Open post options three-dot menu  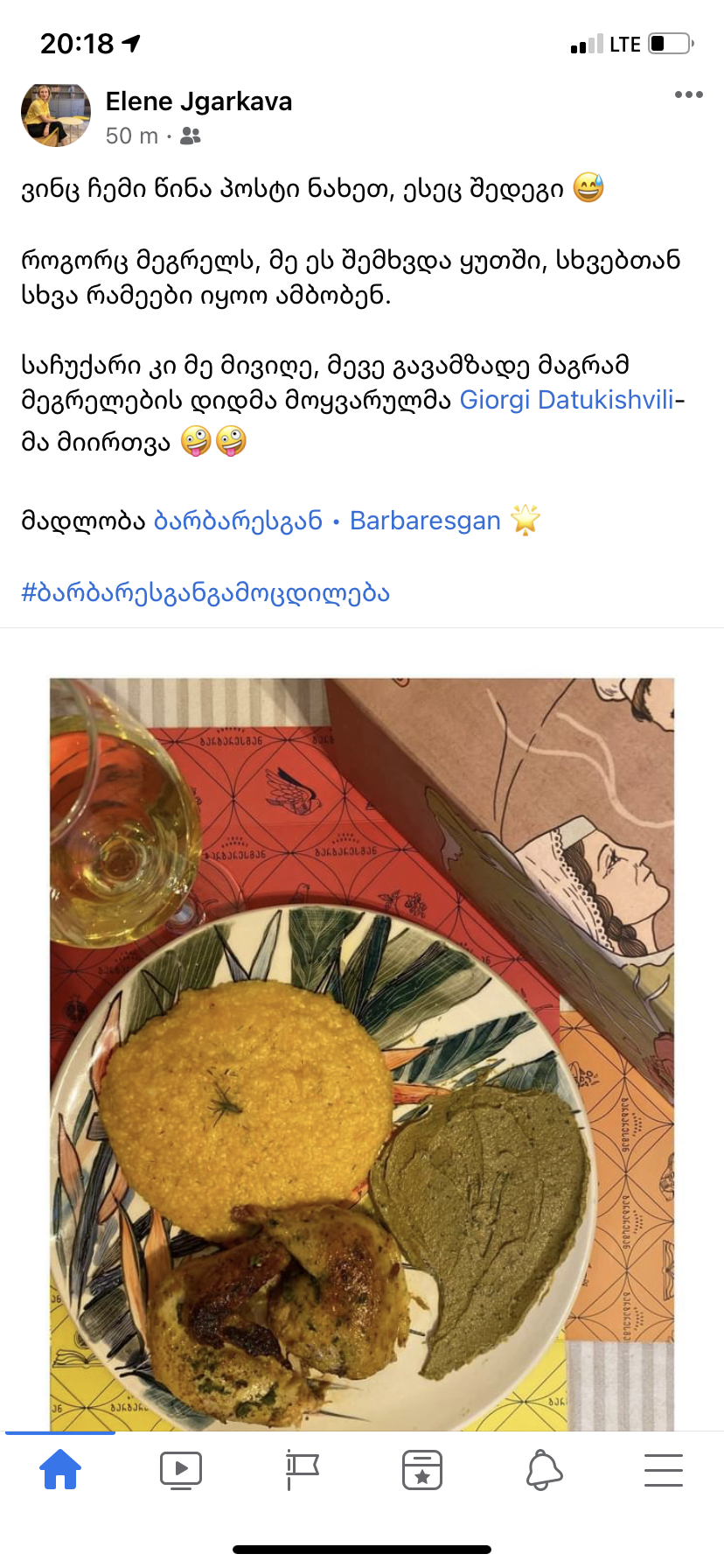(x=689, y=94)
